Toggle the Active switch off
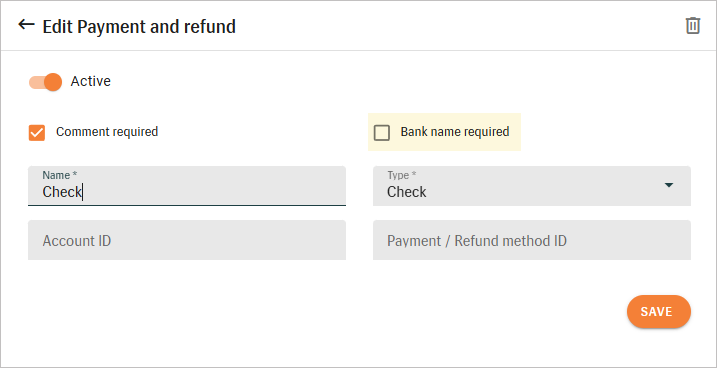 point(45,82)
